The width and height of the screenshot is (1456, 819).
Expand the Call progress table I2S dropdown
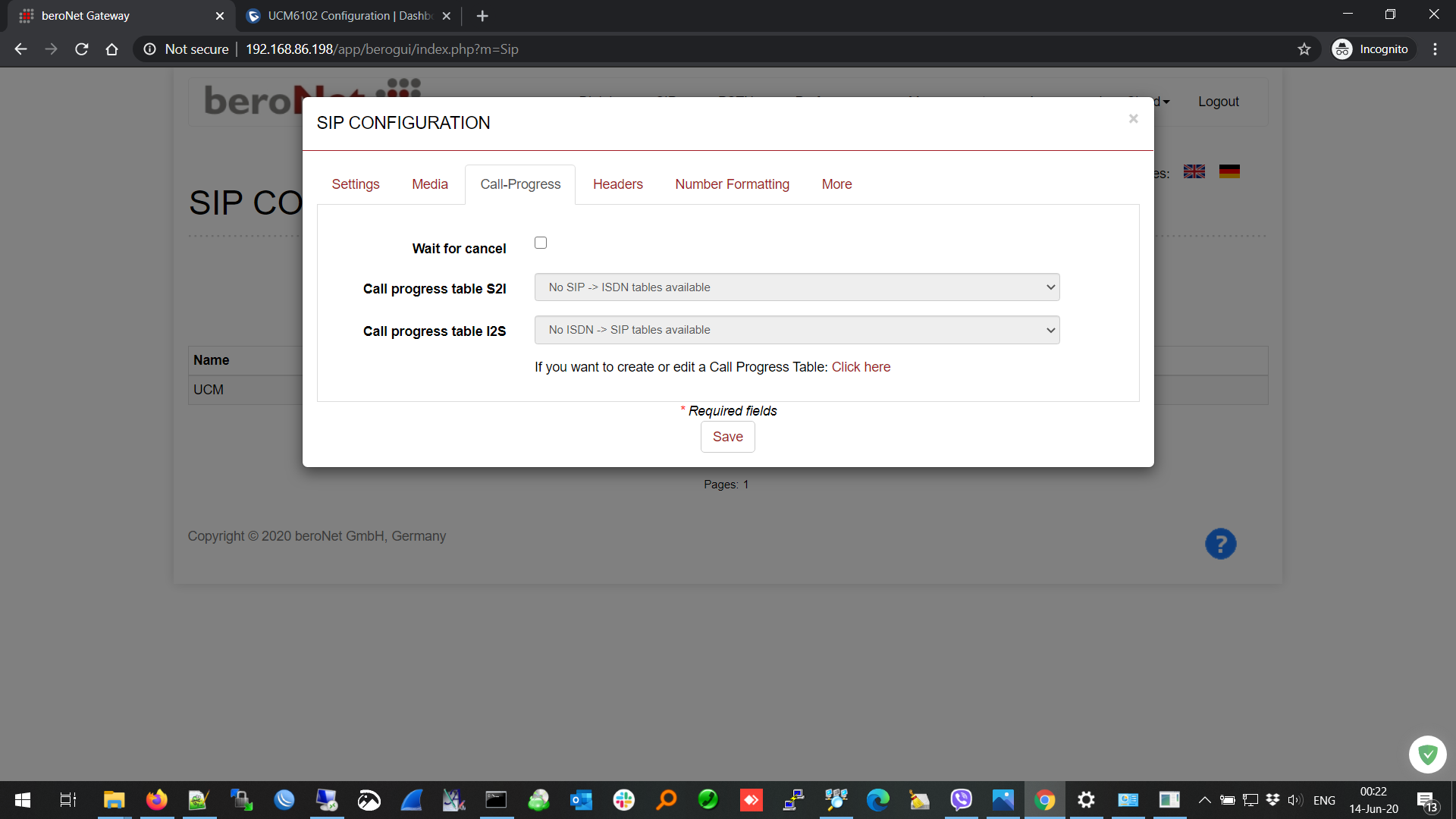[x=796, y=330]
